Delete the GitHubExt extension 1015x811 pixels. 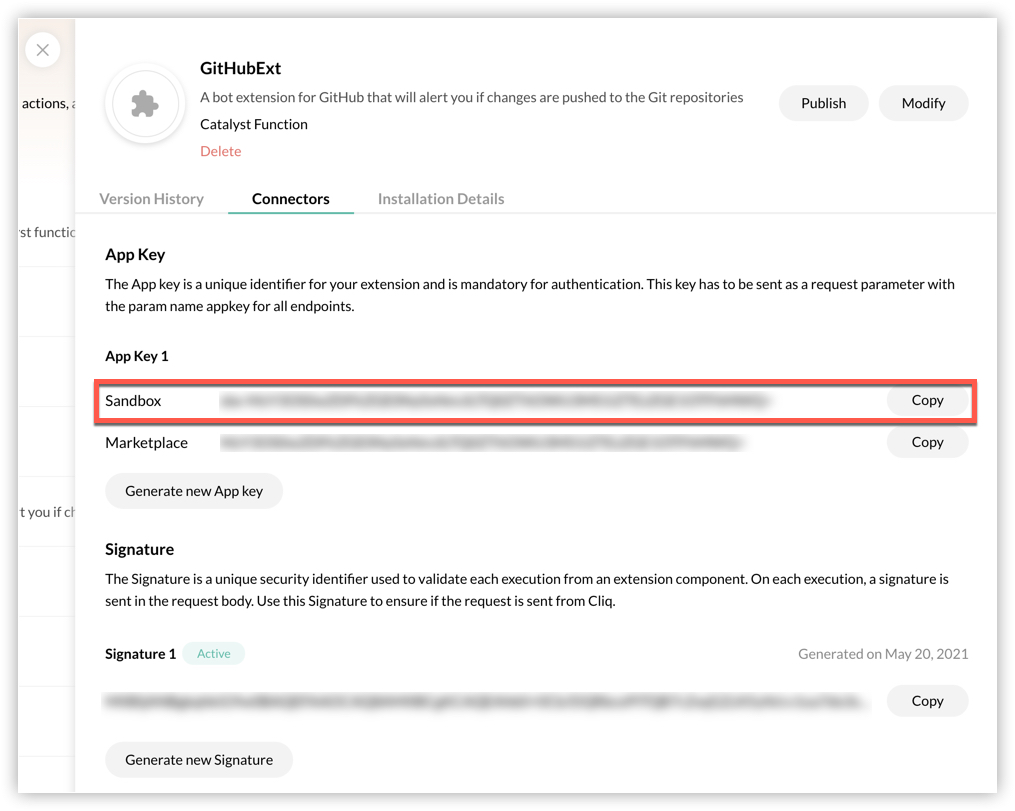click(221, 151)
